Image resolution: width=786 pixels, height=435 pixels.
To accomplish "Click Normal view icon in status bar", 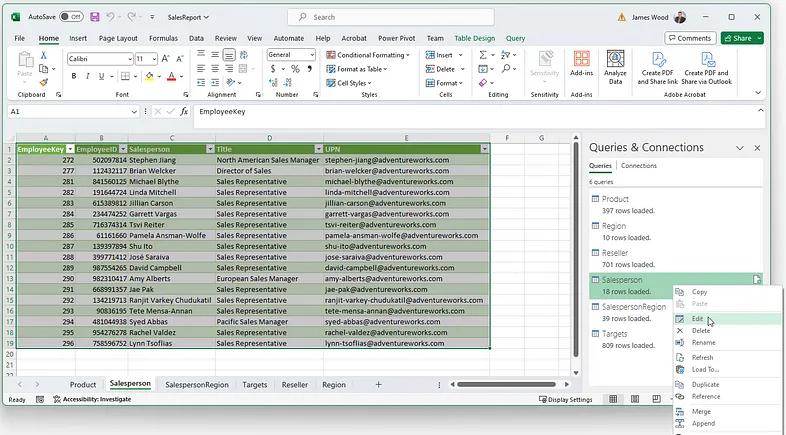I will click(x=613, y=399).
